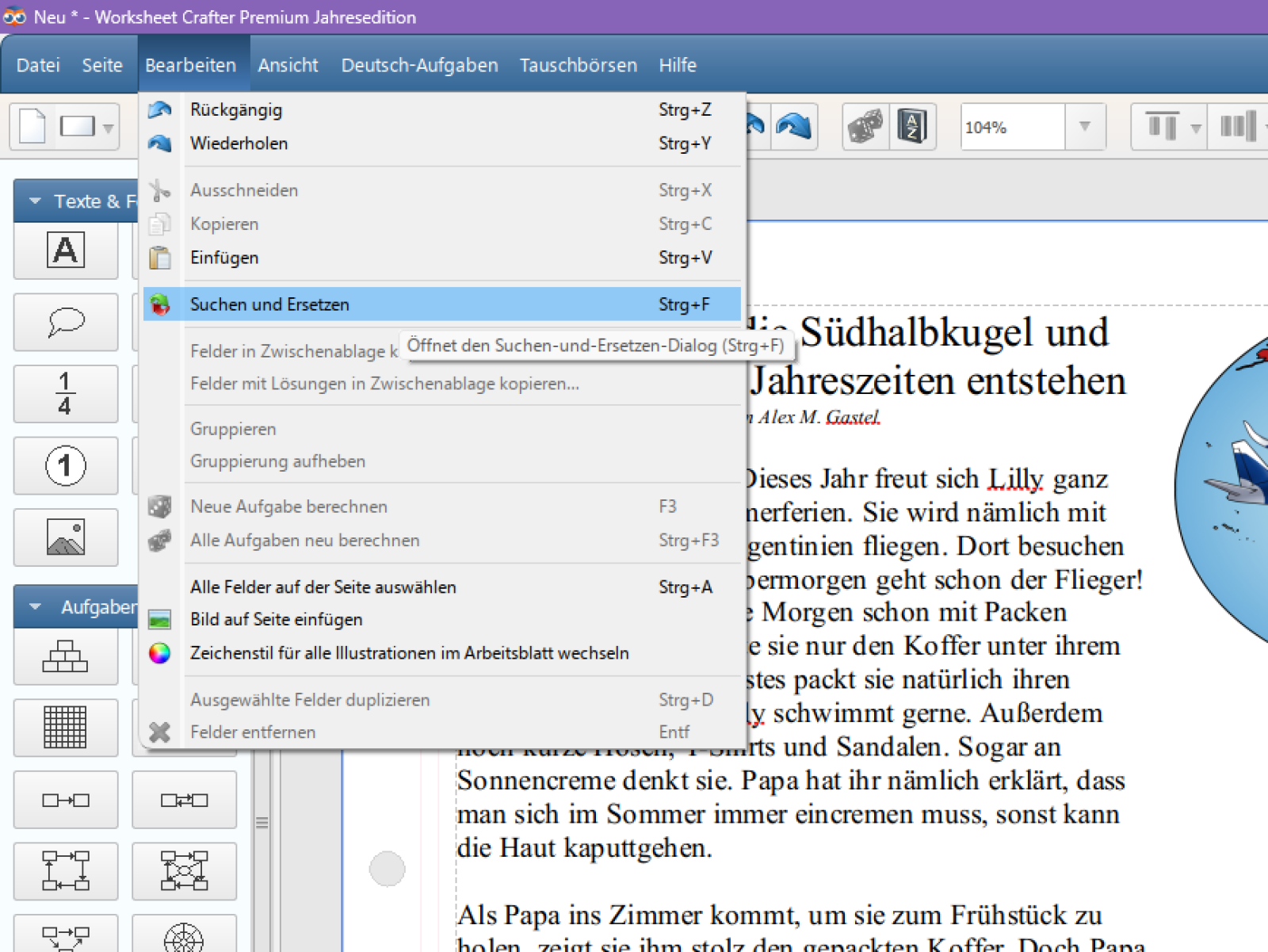Click the new blank page icon
Viewport: 1268px width, 952px height.
click(32, 127)
